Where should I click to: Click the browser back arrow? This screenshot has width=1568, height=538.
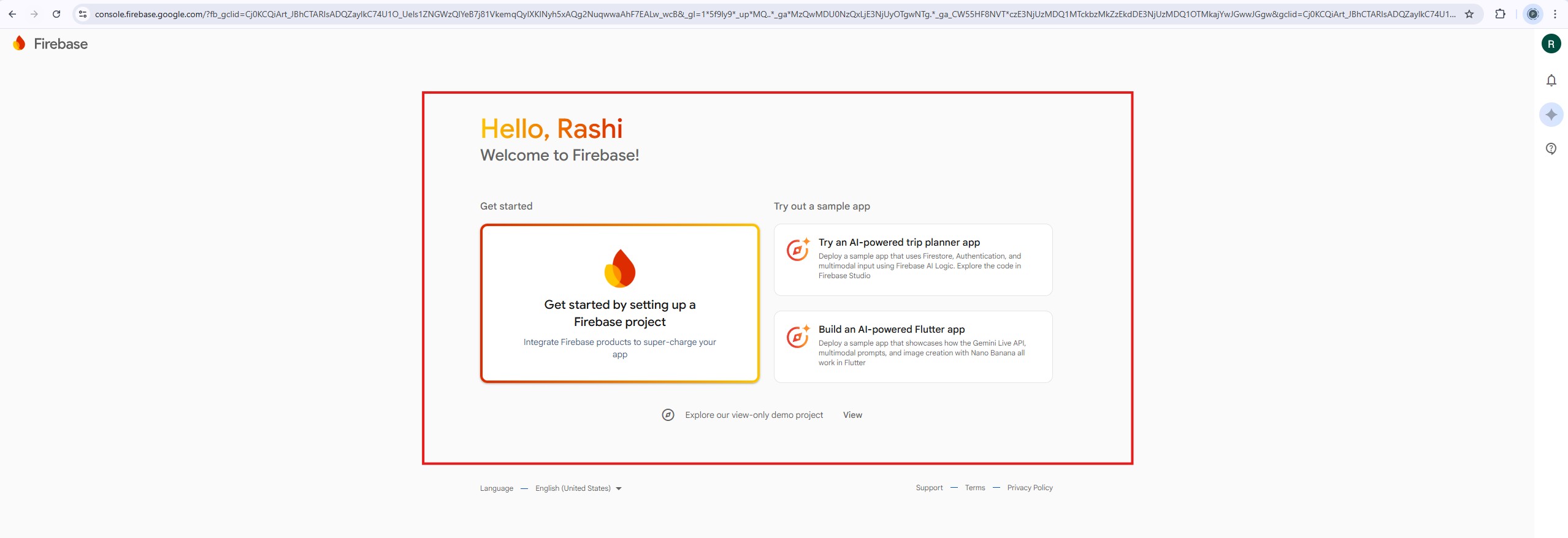[x=12, y=14]
